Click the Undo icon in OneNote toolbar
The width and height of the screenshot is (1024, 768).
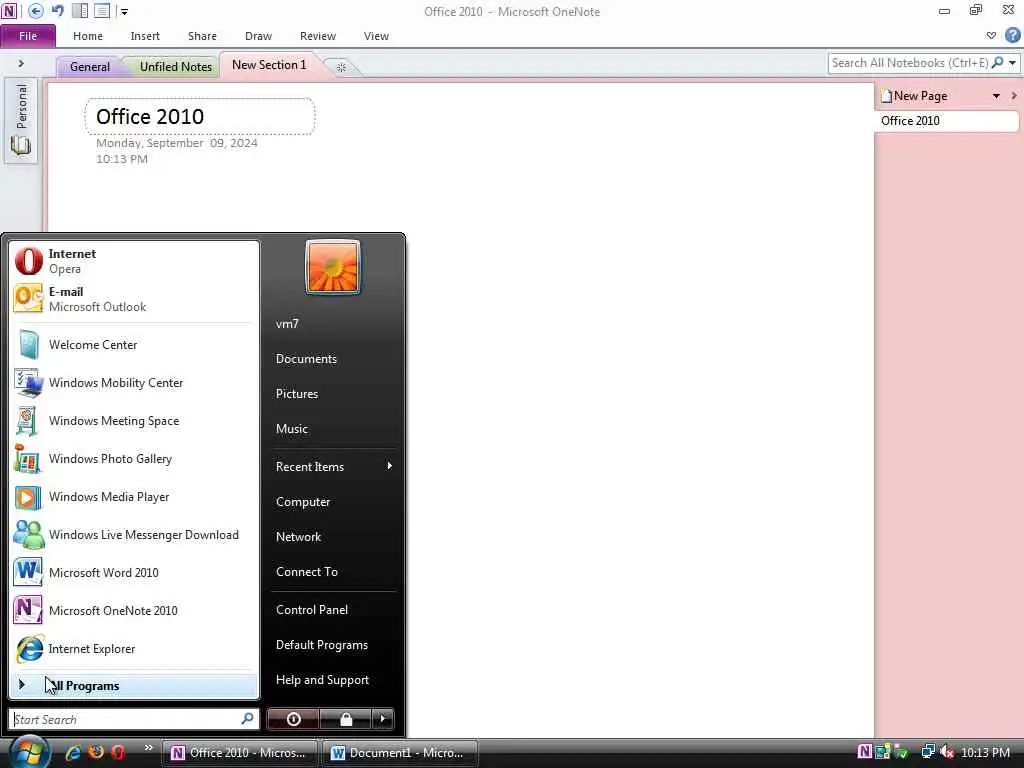pos(58,10)
